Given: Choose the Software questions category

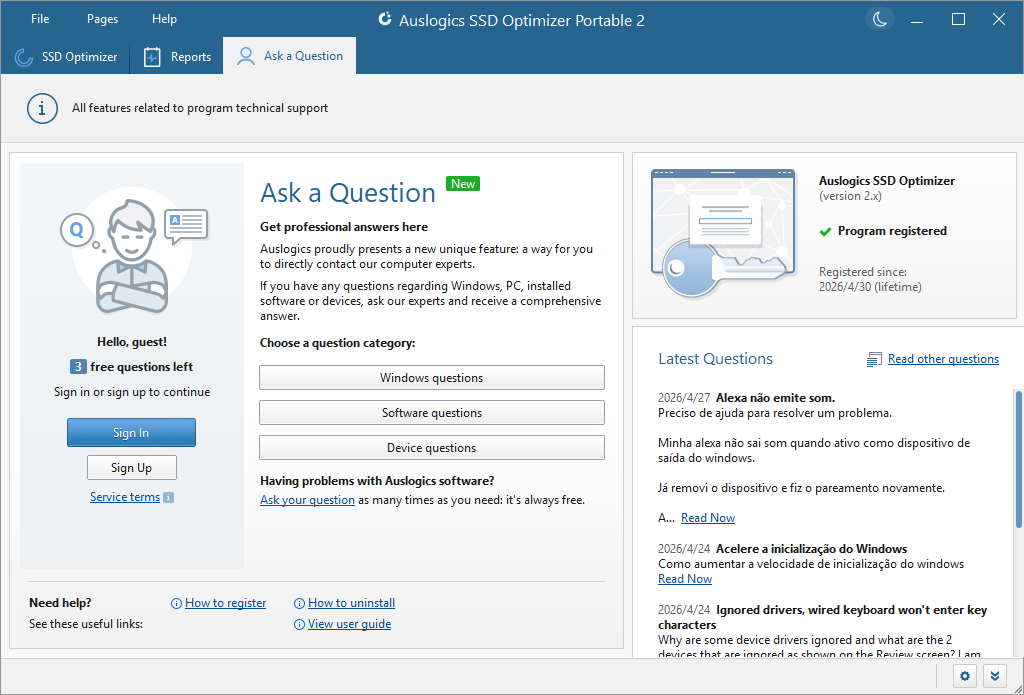Looking at the screenshot, I should (432, 412).
